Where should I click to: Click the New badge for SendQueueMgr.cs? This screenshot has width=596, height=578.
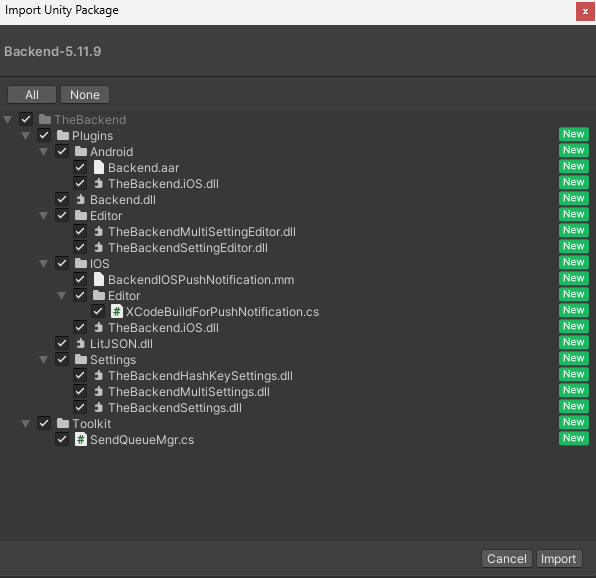pyautogui.click(x=574, y=438)
